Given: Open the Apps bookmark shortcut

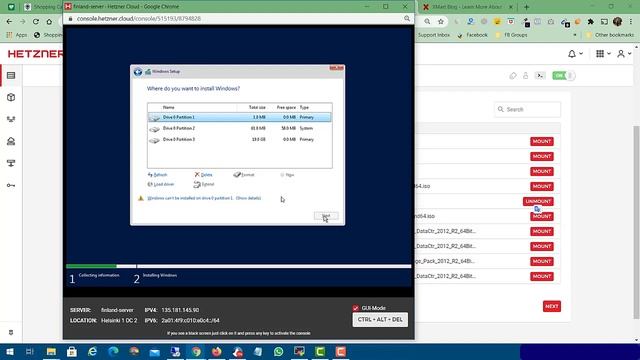Looking at the screenshot, I should [17, 35].
